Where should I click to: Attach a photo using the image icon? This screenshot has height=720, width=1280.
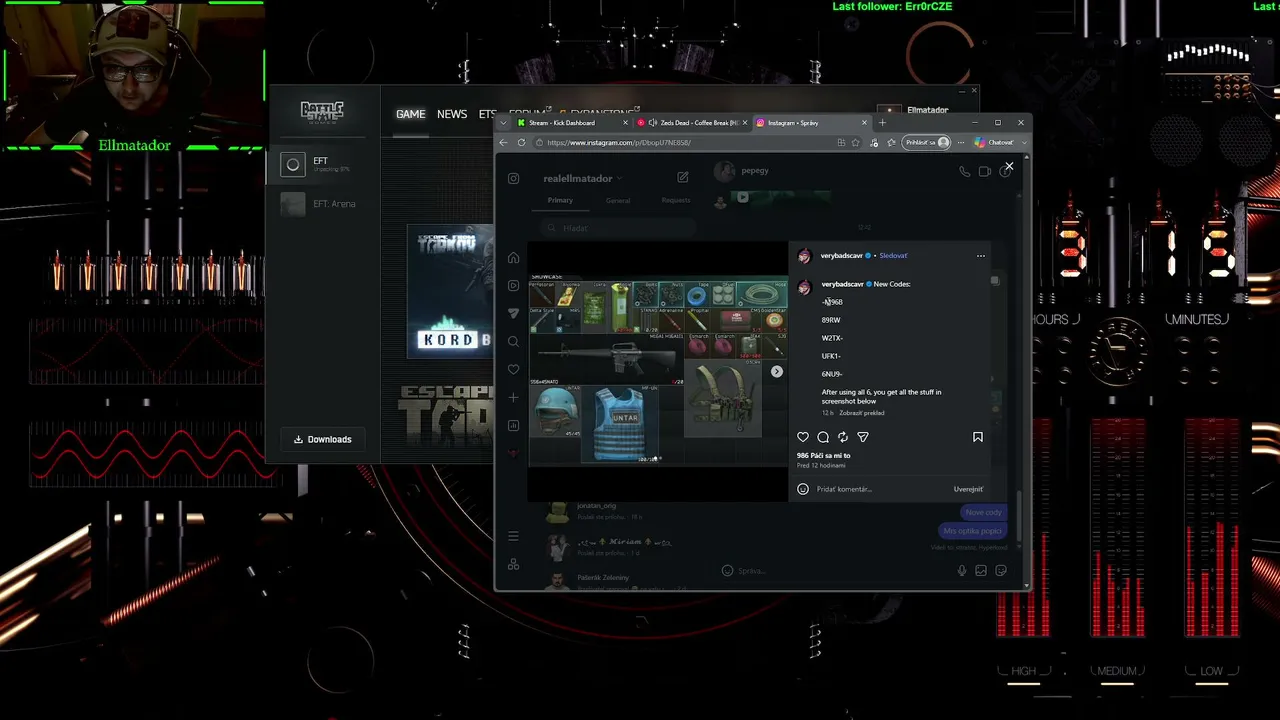point(981,571)
